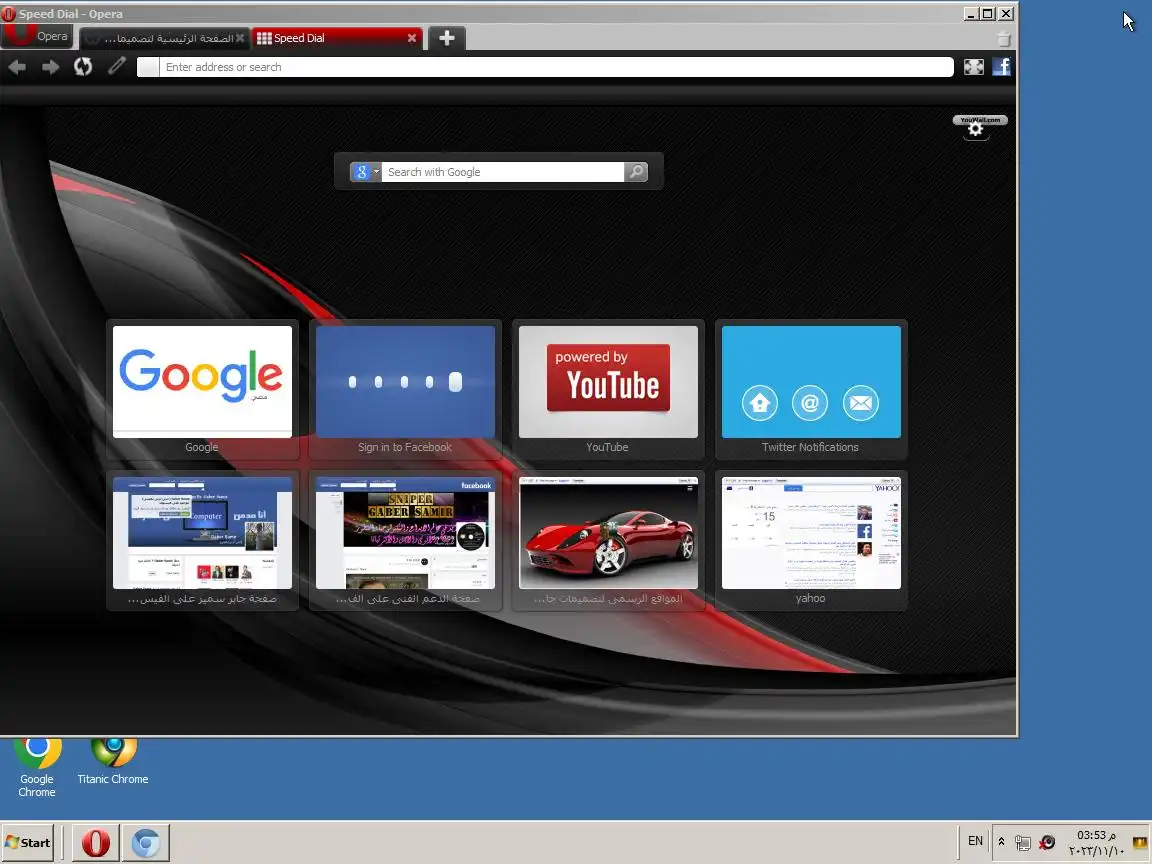Focus the address or search field

point(555,67)
